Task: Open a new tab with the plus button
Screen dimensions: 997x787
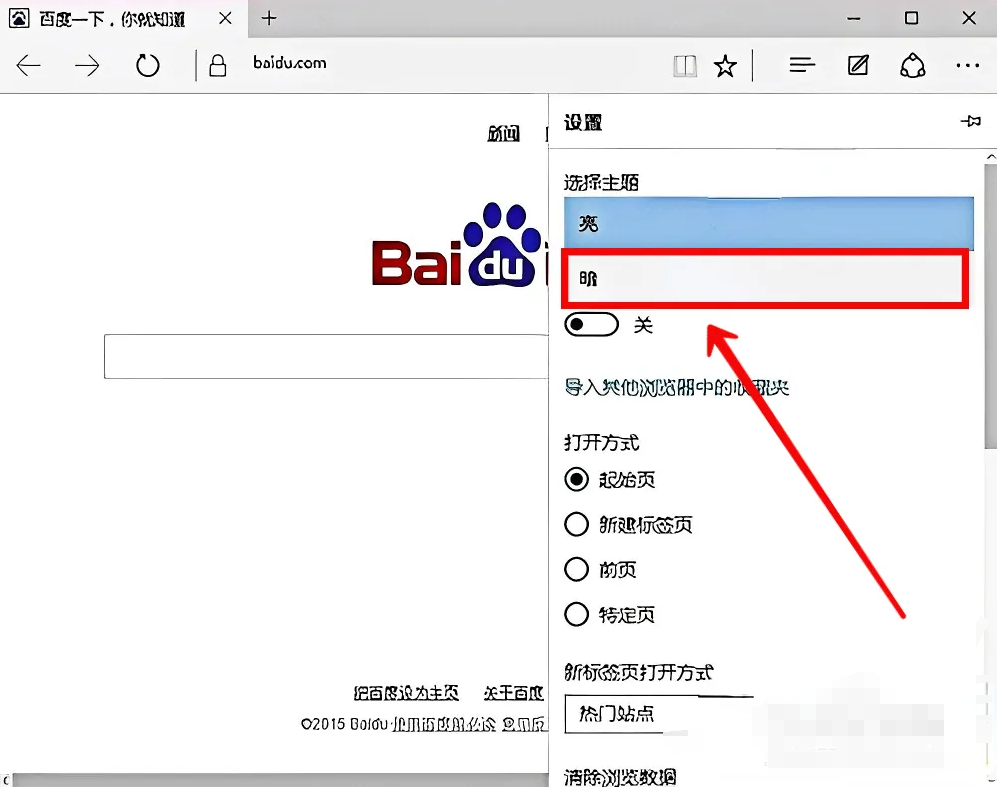Action: point(269,18)
